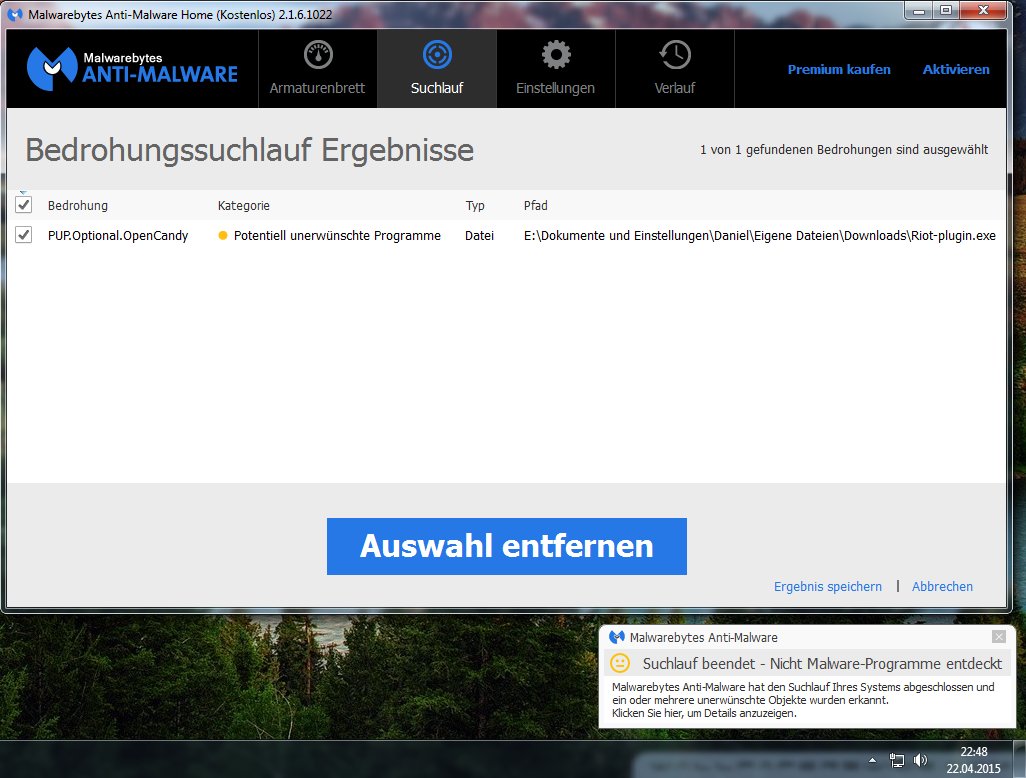1026x778 pixels.
Task: Click the Aktivieren link
Action: [x=956, y=69]
